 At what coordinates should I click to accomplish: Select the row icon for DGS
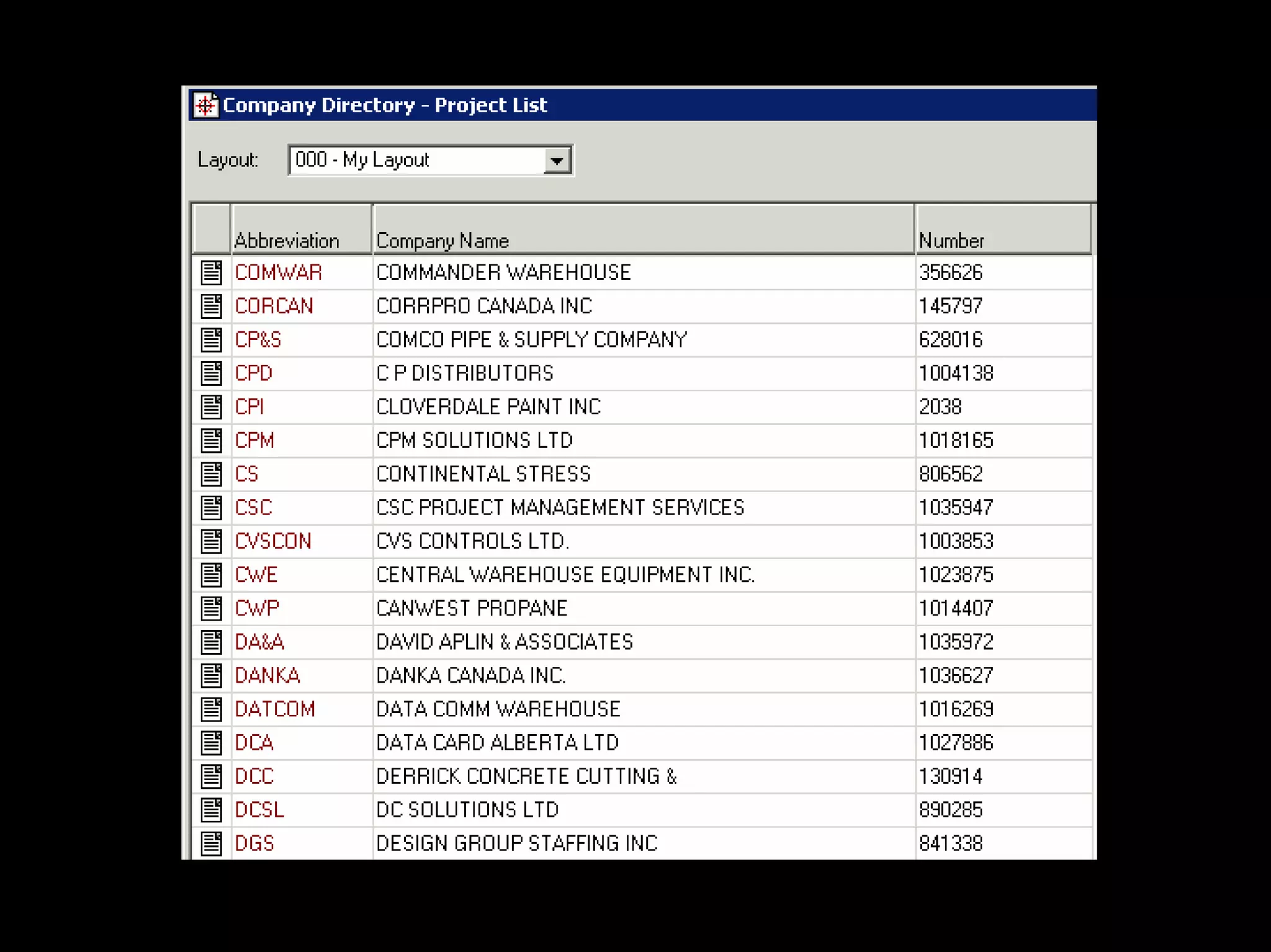click(x=211, y=843)
